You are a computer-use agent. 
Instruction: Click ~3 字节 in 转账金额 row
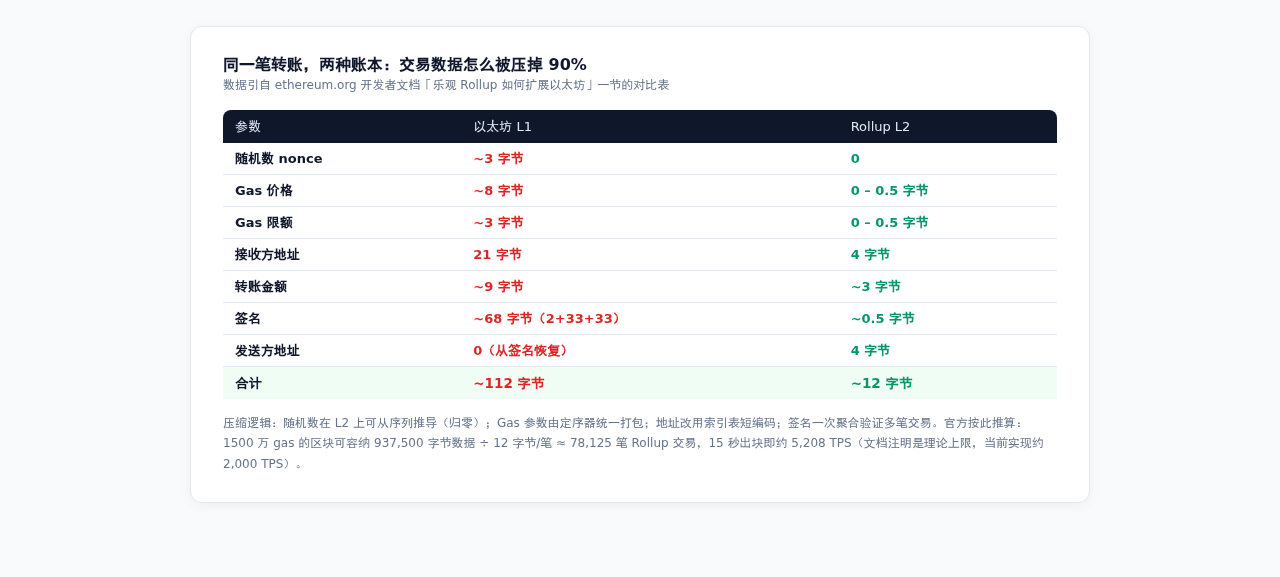pyautogui.click(x=875, y=287)
